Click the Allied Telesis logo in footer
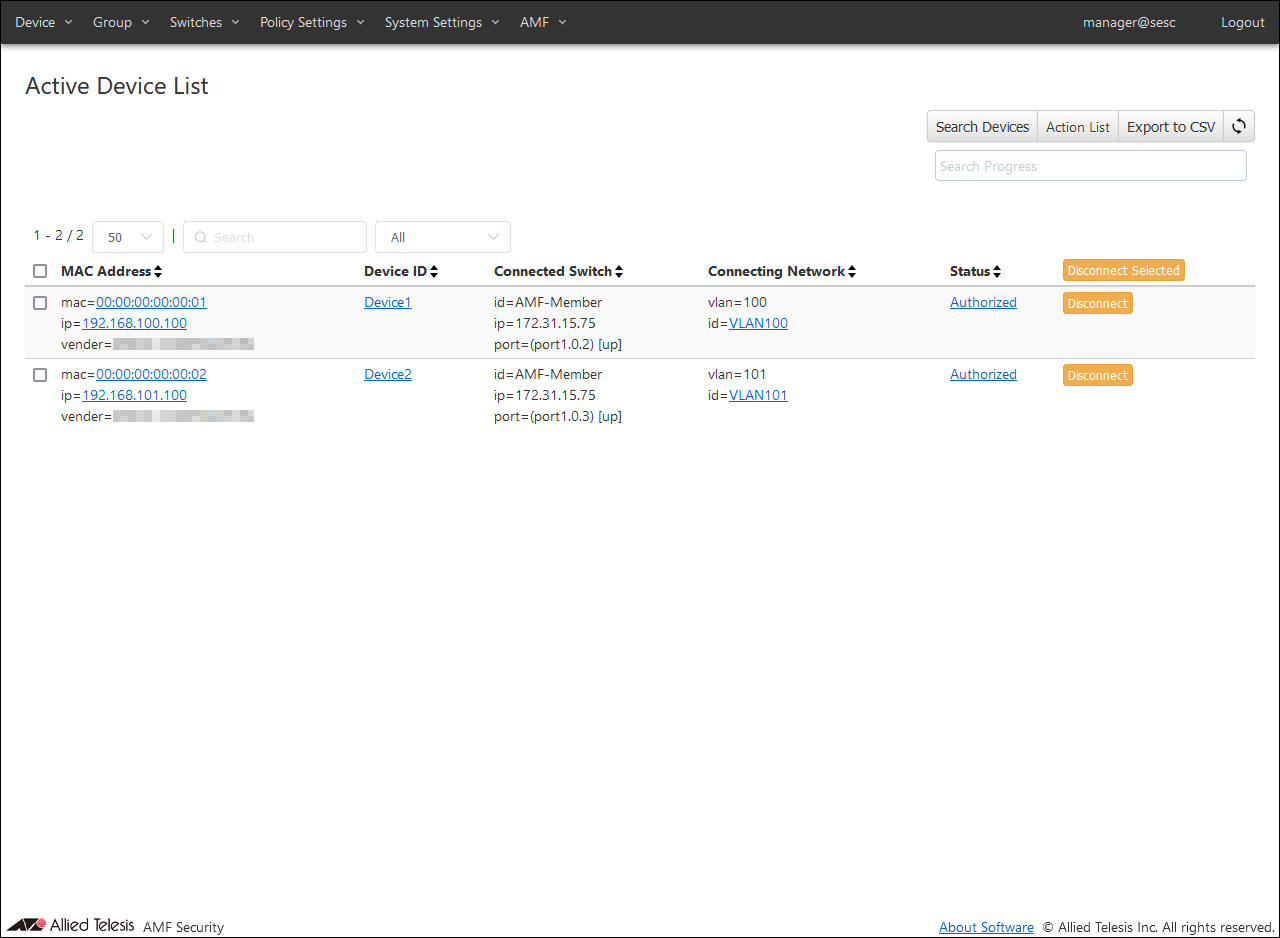 [x=71, y=925]
